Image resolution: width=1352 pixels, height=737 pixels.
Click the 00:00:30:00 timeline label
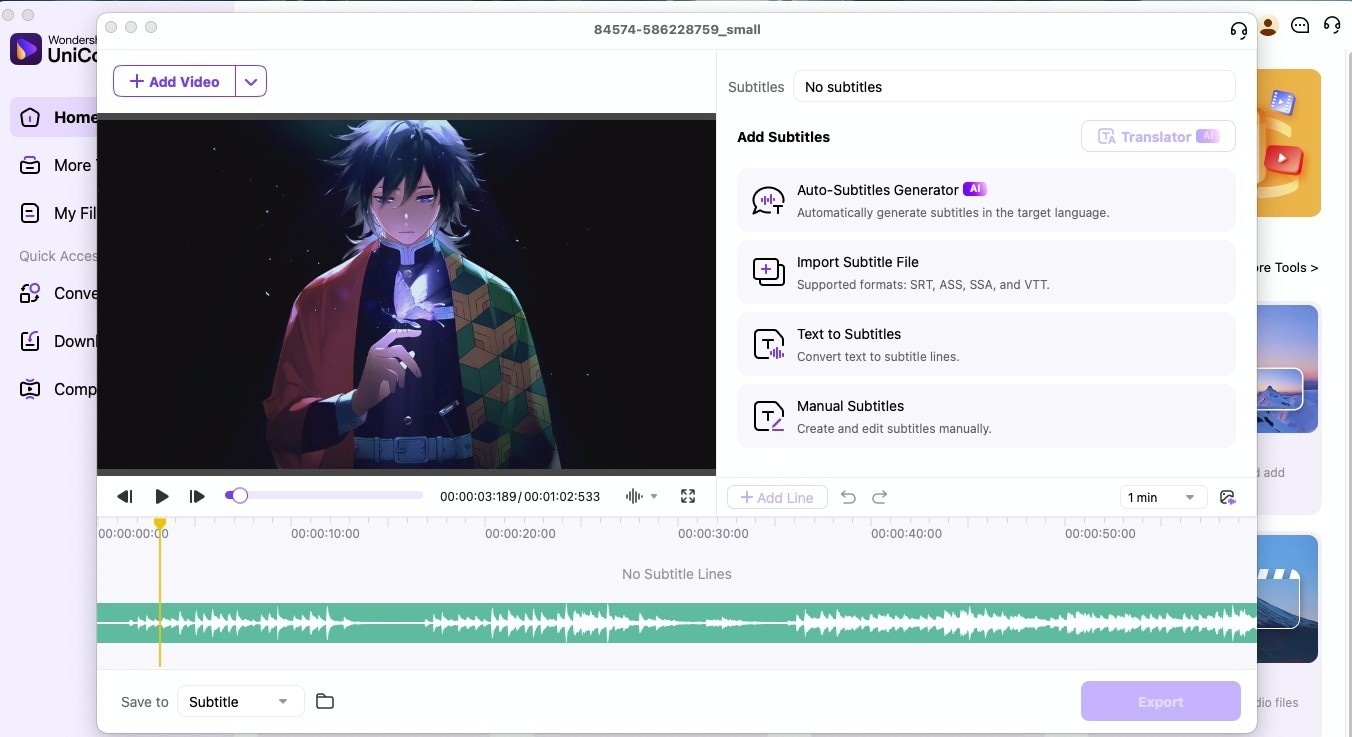713,534
